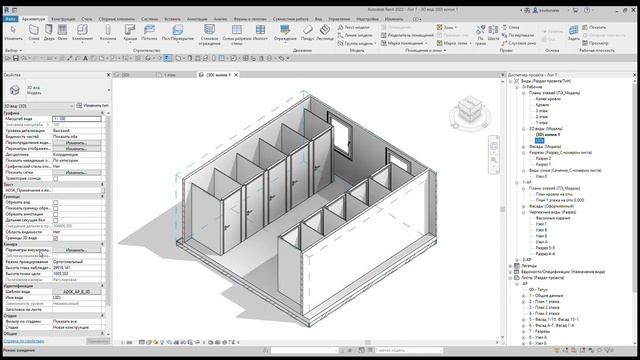Click Изменить button for Параметры визуализации
640x360 pixels.
point(76,250)
